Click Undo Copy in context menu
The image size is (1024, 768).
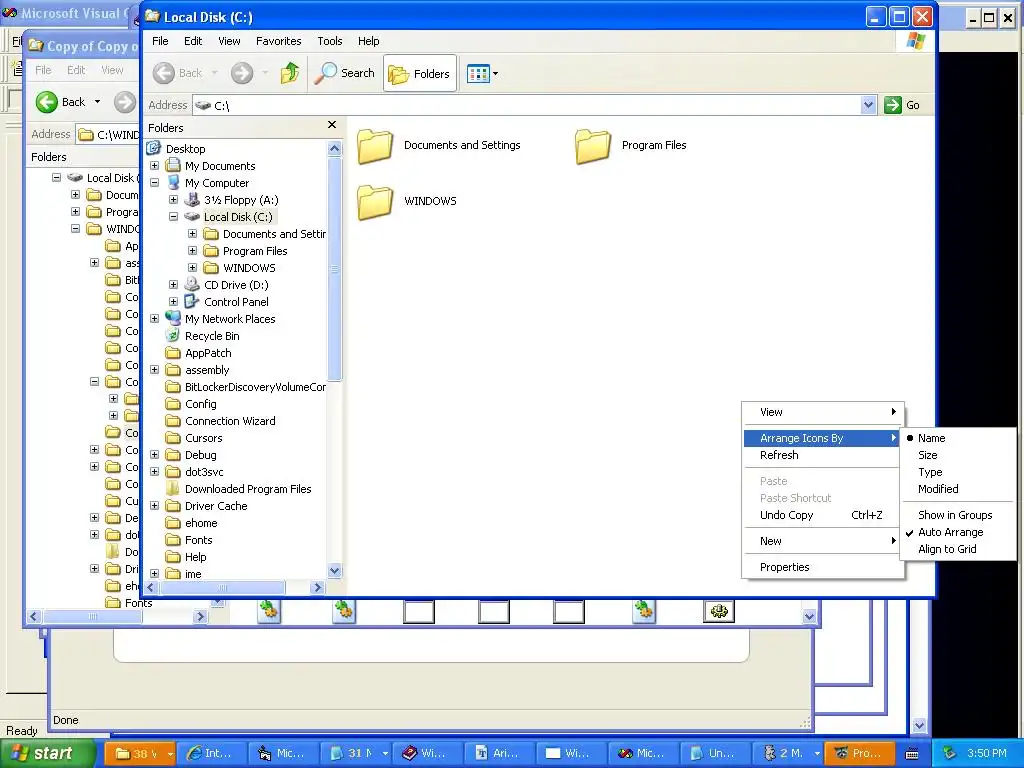(x=822, y=515)
